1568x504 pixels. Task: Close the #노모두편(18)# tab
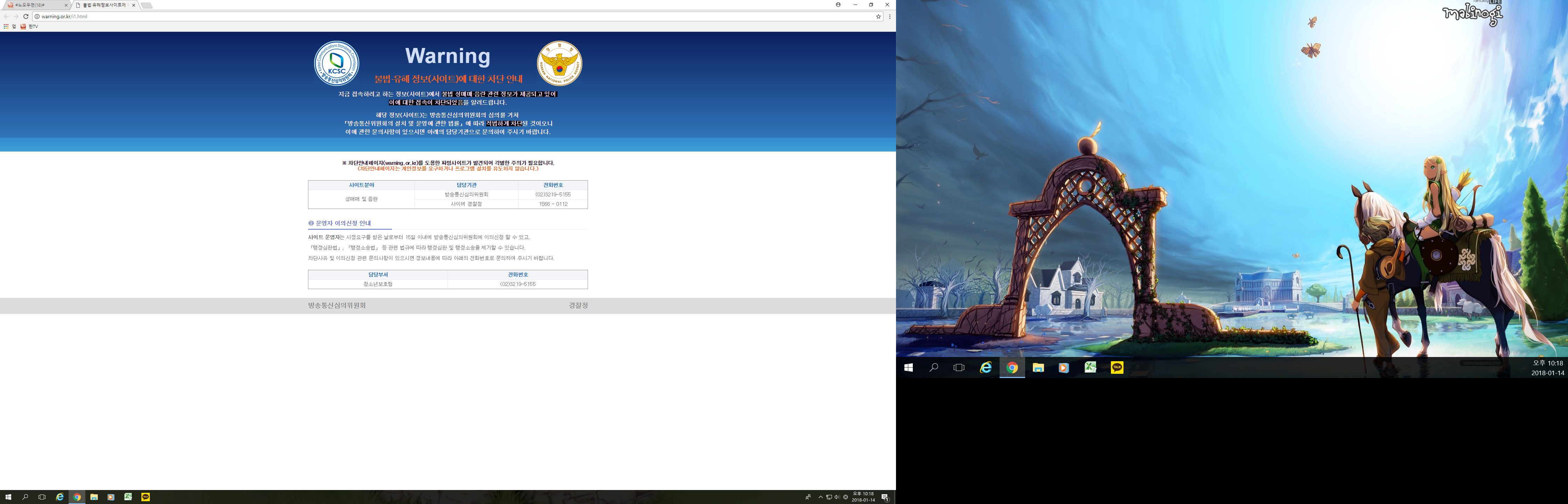[66, 5]
